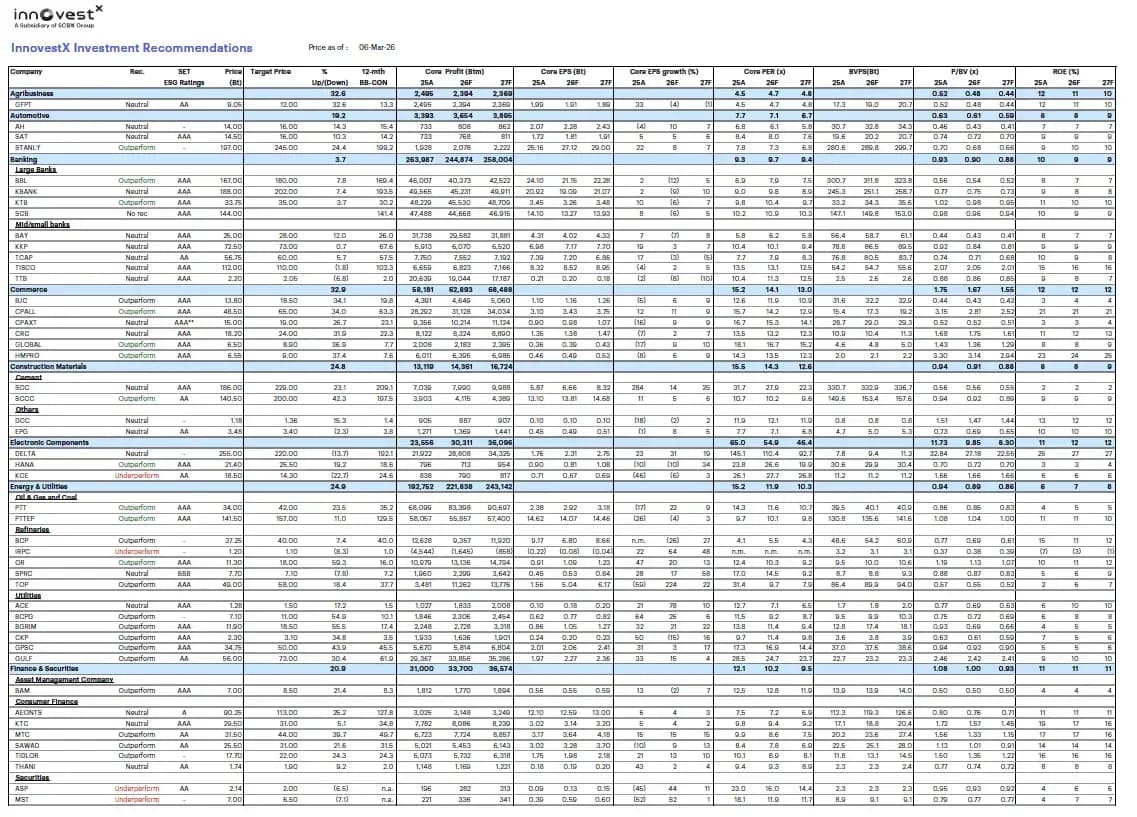Click the 'Asset Management Company' subsection heading
This screenshot has width=1137, height=817.
64,679
